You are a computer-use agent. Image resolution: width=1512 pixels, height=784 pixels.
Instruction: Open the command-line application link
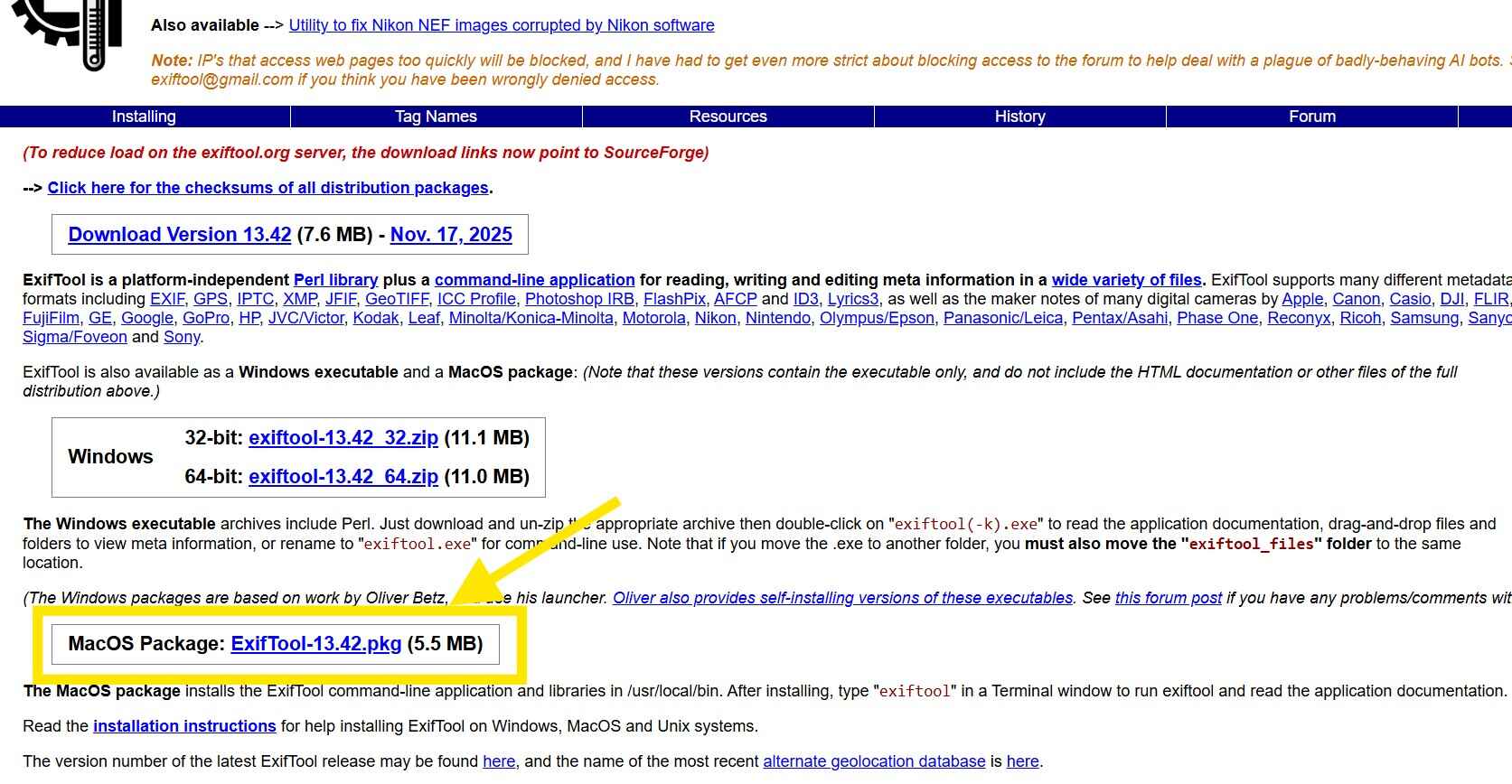[x=534, y=280]
